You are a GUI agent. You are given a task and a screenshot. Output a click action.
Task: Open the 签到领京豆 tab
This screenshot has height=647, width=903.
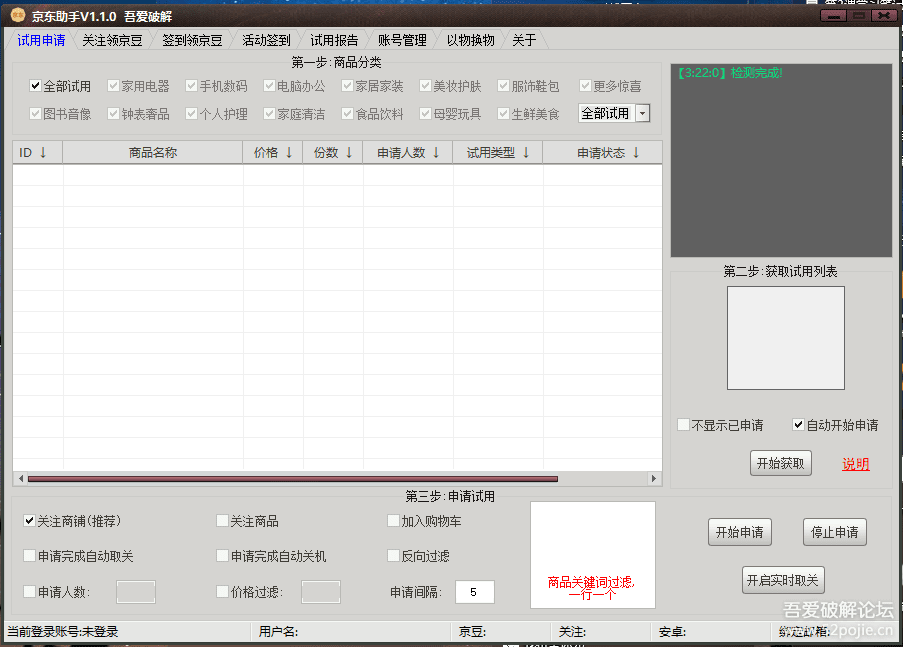coord(192,40)
